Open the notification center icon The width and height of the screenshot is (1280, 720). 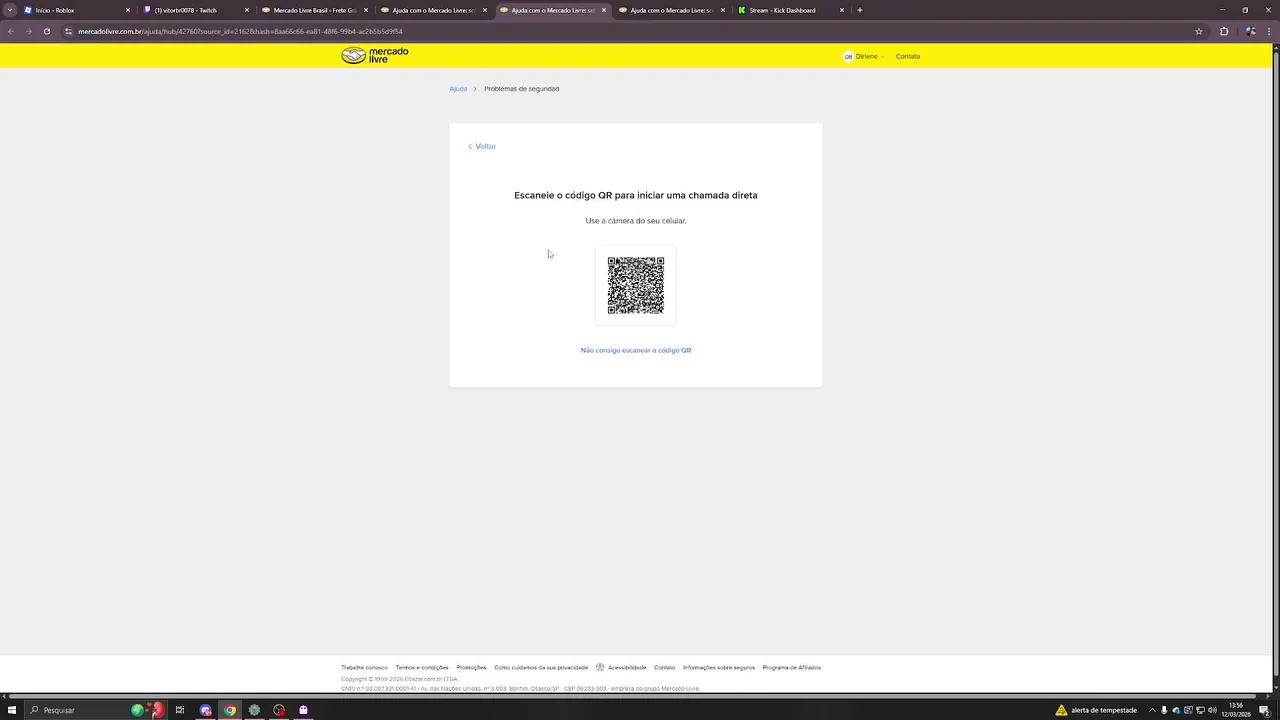coord(1264,710)
